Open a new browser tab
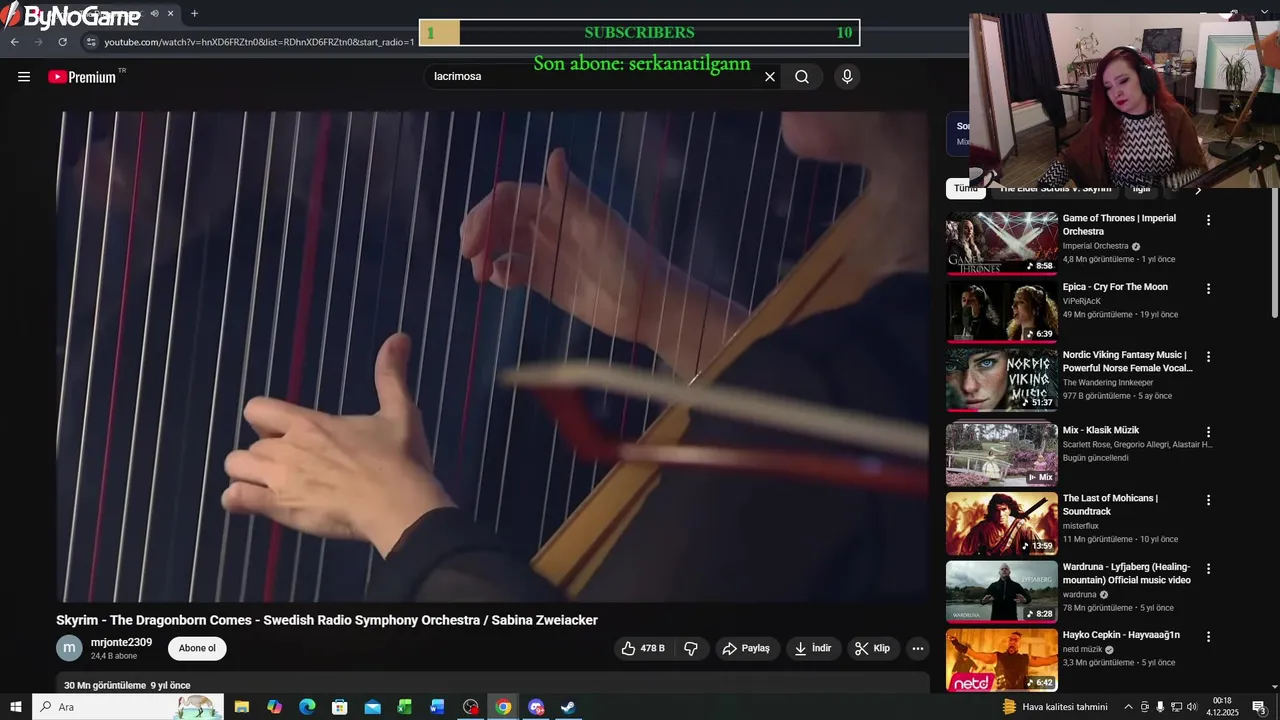1280x720 pixels. click(194, 14)
